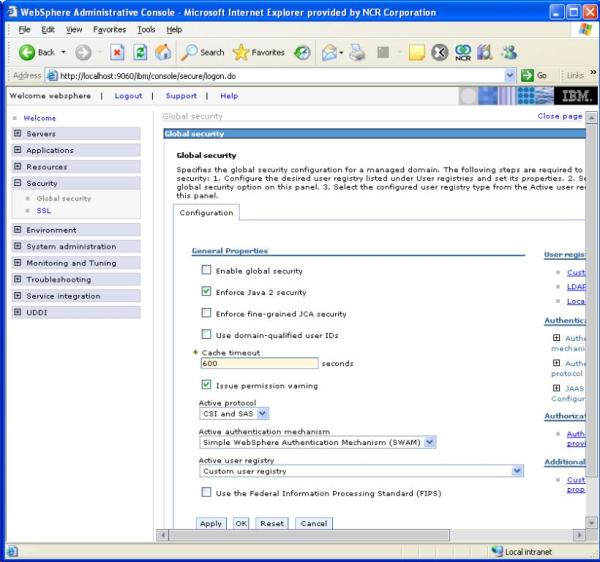The height and width of the screenshot is (562, 600).
Task: Open the Favorites star toolbar button
Action: [259, 52]
